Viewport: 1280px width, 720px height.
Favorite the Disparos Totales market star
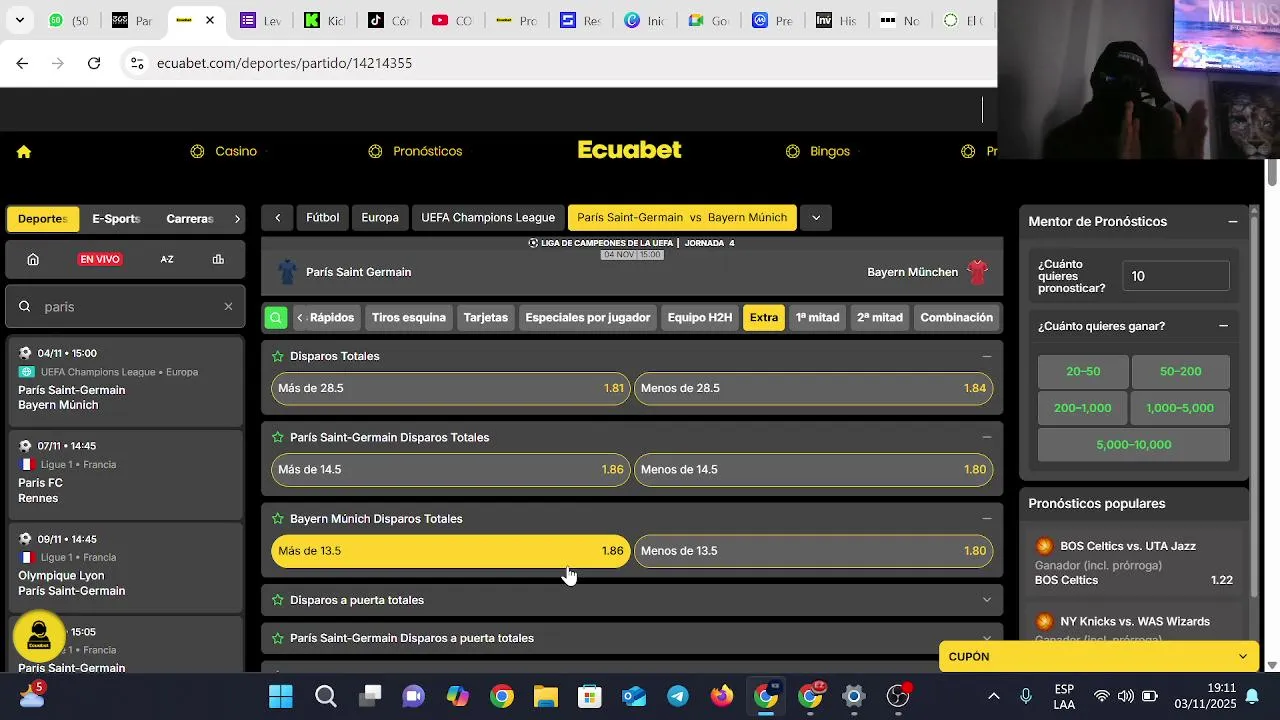click(x=277, y=356)
